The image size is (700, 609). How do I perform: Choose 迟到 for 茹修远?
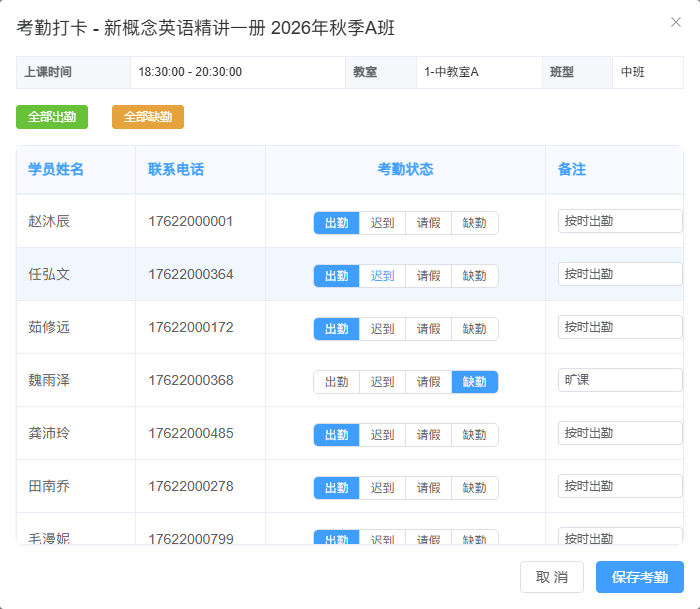(383, 329)
